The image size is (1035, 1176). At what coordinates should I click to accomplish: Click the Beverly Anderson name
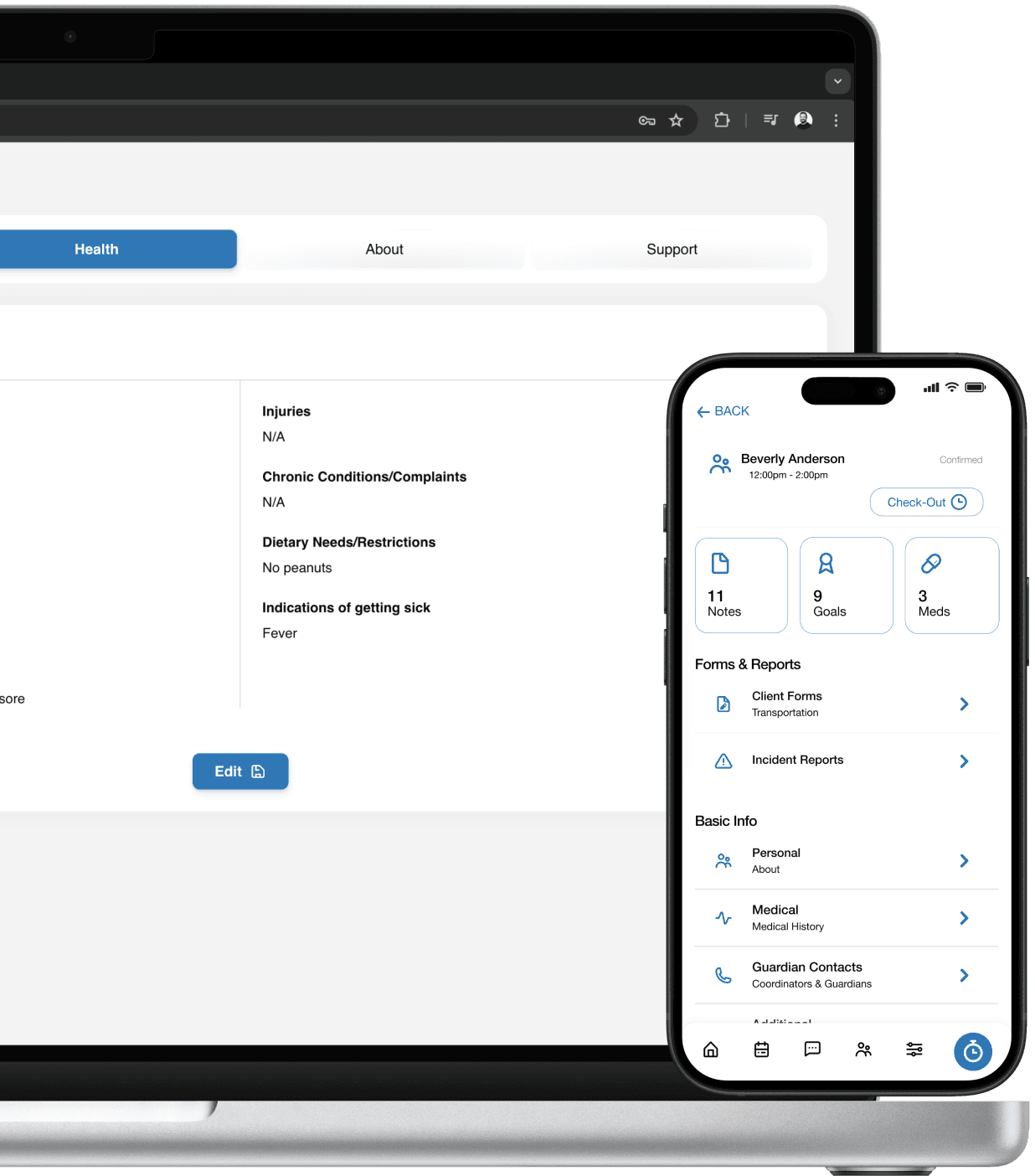[x=793, y=459]
